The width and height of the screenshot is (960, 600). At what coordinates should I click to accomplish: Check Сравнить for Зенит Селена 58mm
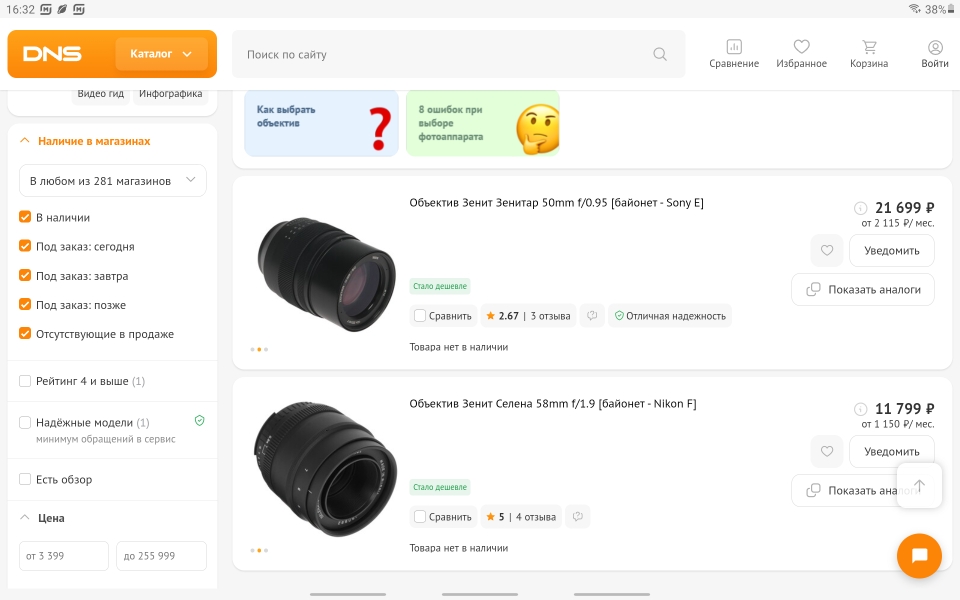click(421, 517)
